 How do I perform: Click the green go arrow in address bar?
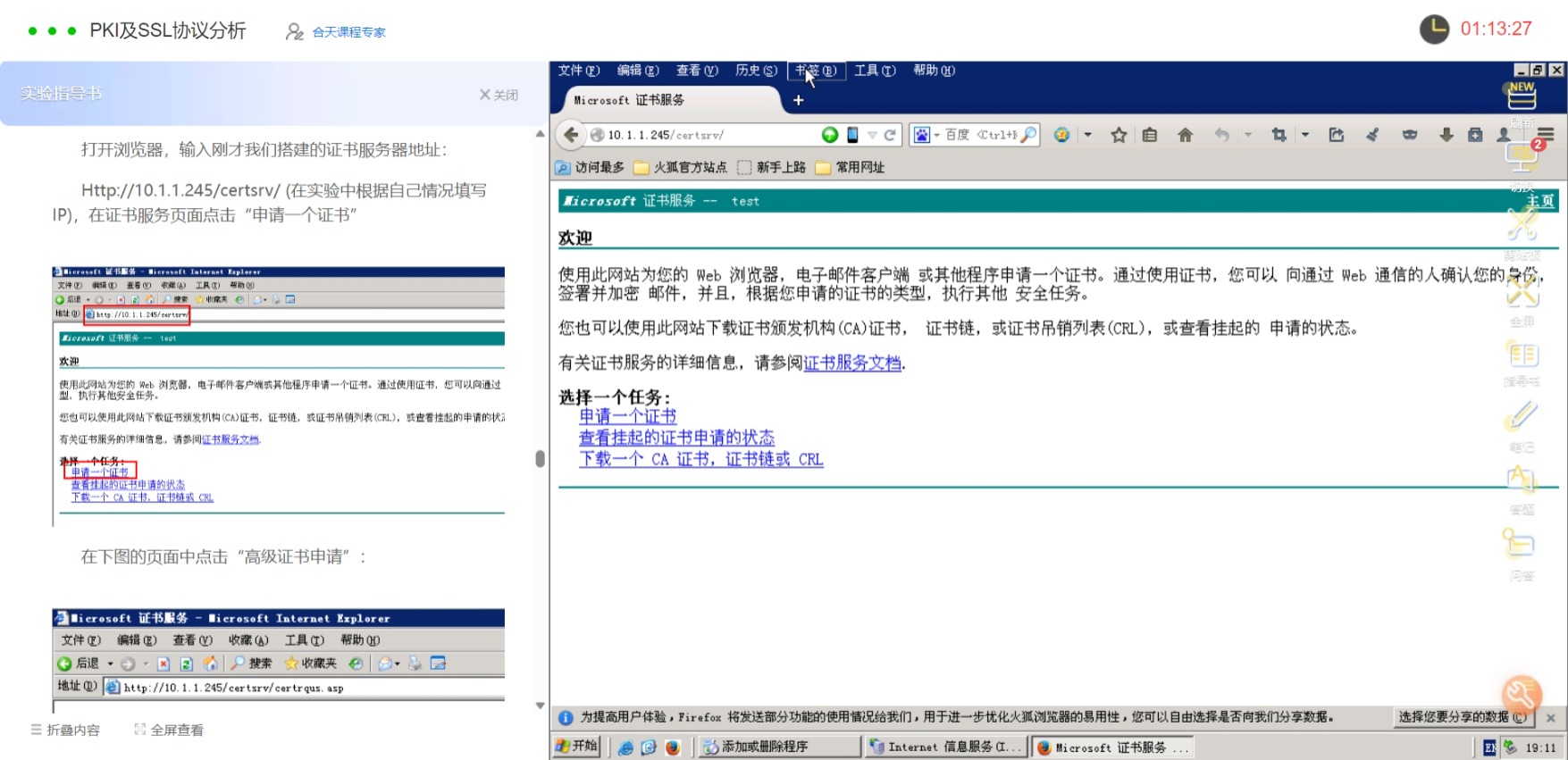click(x=830, y=135)
